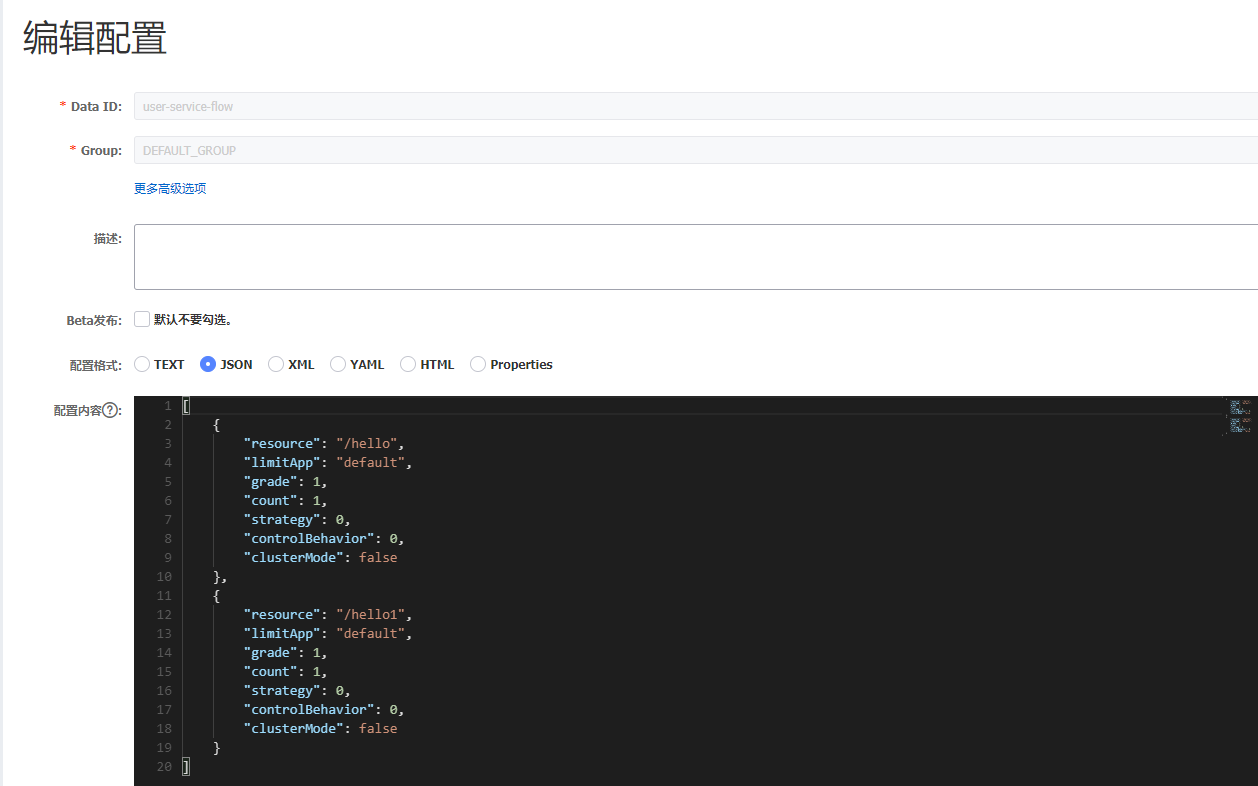This screenshot has width=1258, height=786.
Task: Select the JSON format radio button
Action: (208, 364)
